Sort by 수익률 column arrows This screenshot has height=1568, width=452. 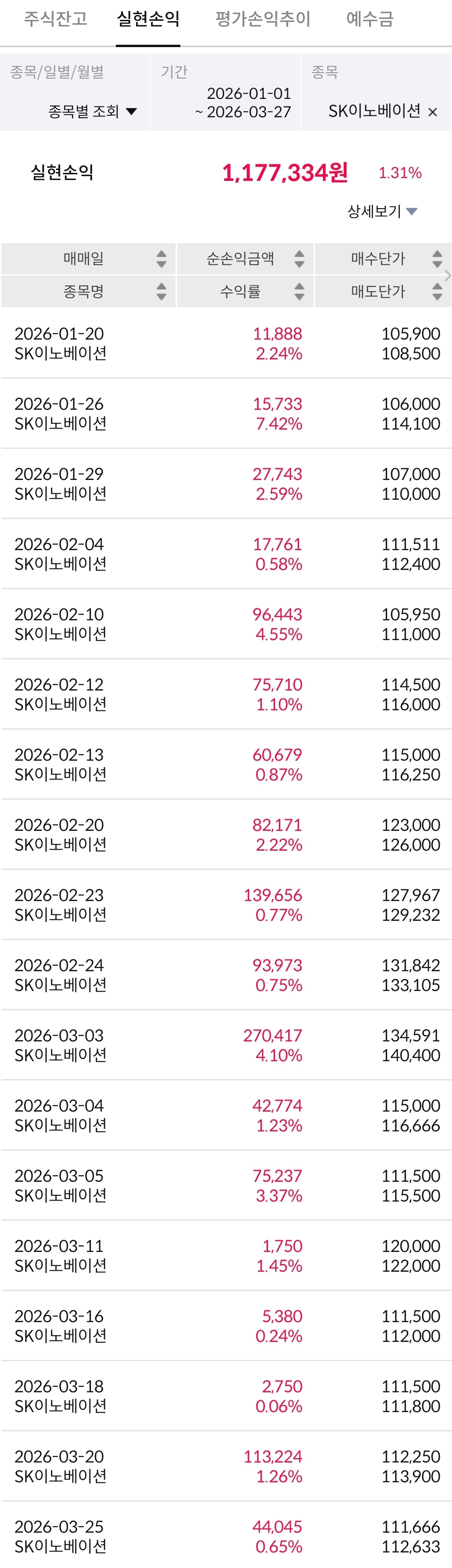tap(299, 292)
